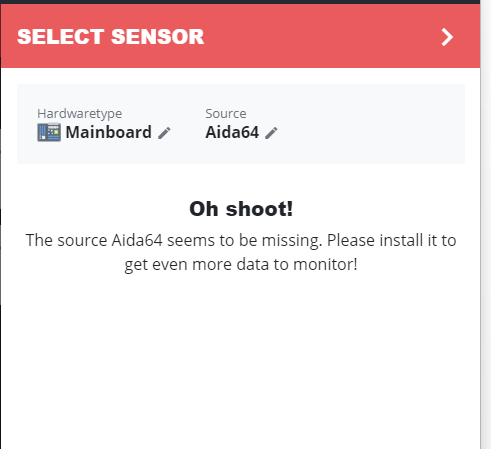Click the 'source Aida64 seems to be missing' text
The height and width of the screenshot is (449, 491).
pos(190,240)
